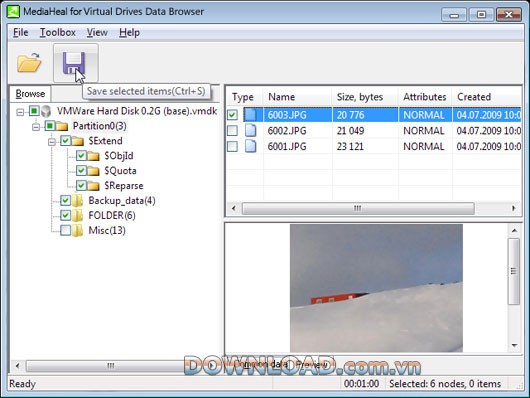Check the 6001.JPG file checkbox

click(232, 146)
